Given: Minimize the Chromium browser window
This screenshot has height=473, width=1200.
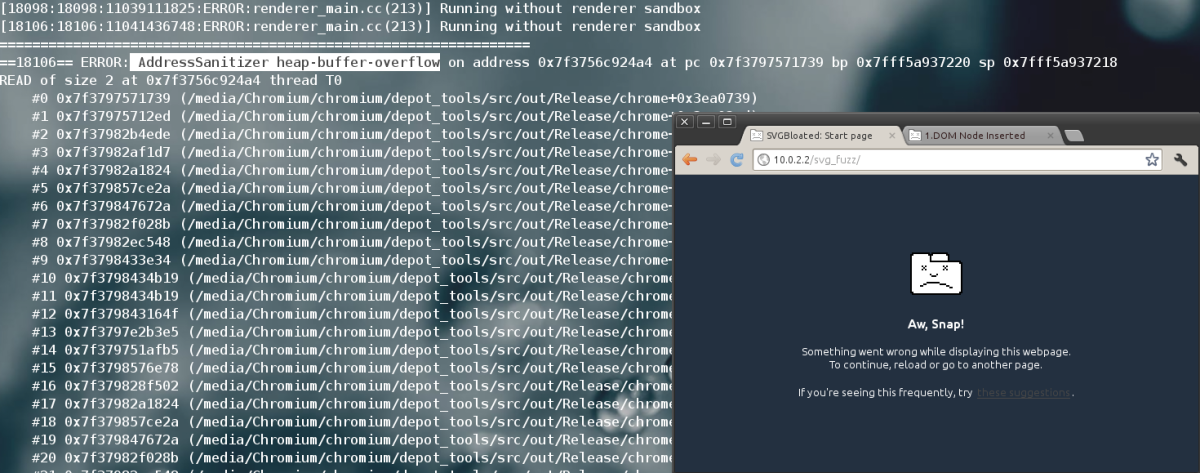Looking at the screenshot, I should pyautogui.click(x=703, y=122).
